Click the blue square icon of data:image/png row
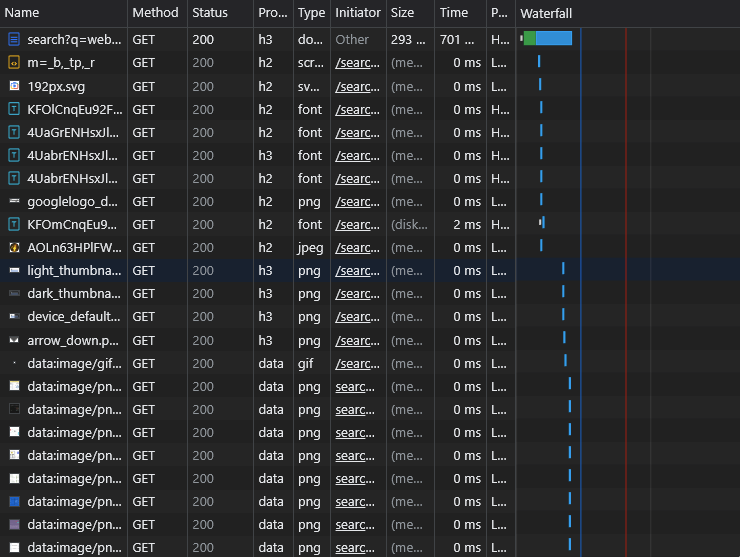 click(x=14, y=501)
